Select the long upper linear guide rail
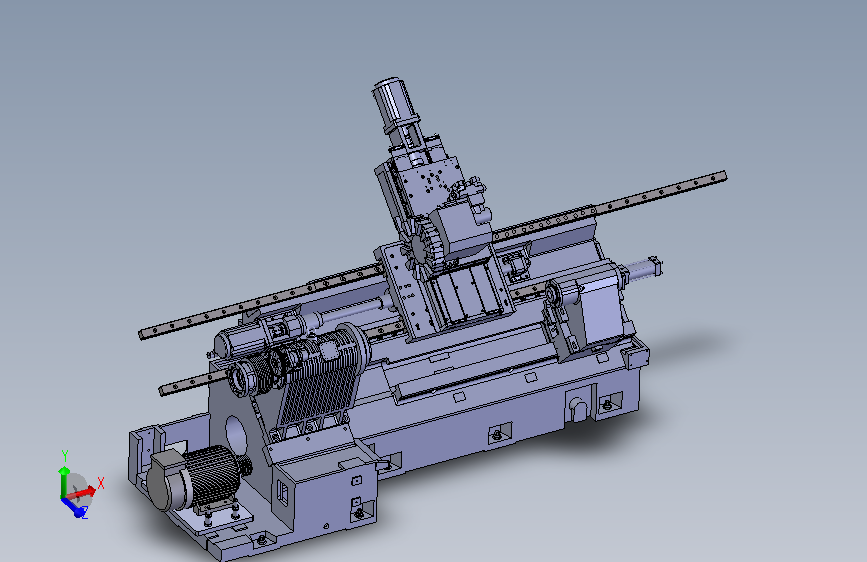Image resolution: width=867 pixels, height=562 pixels. 432,254
